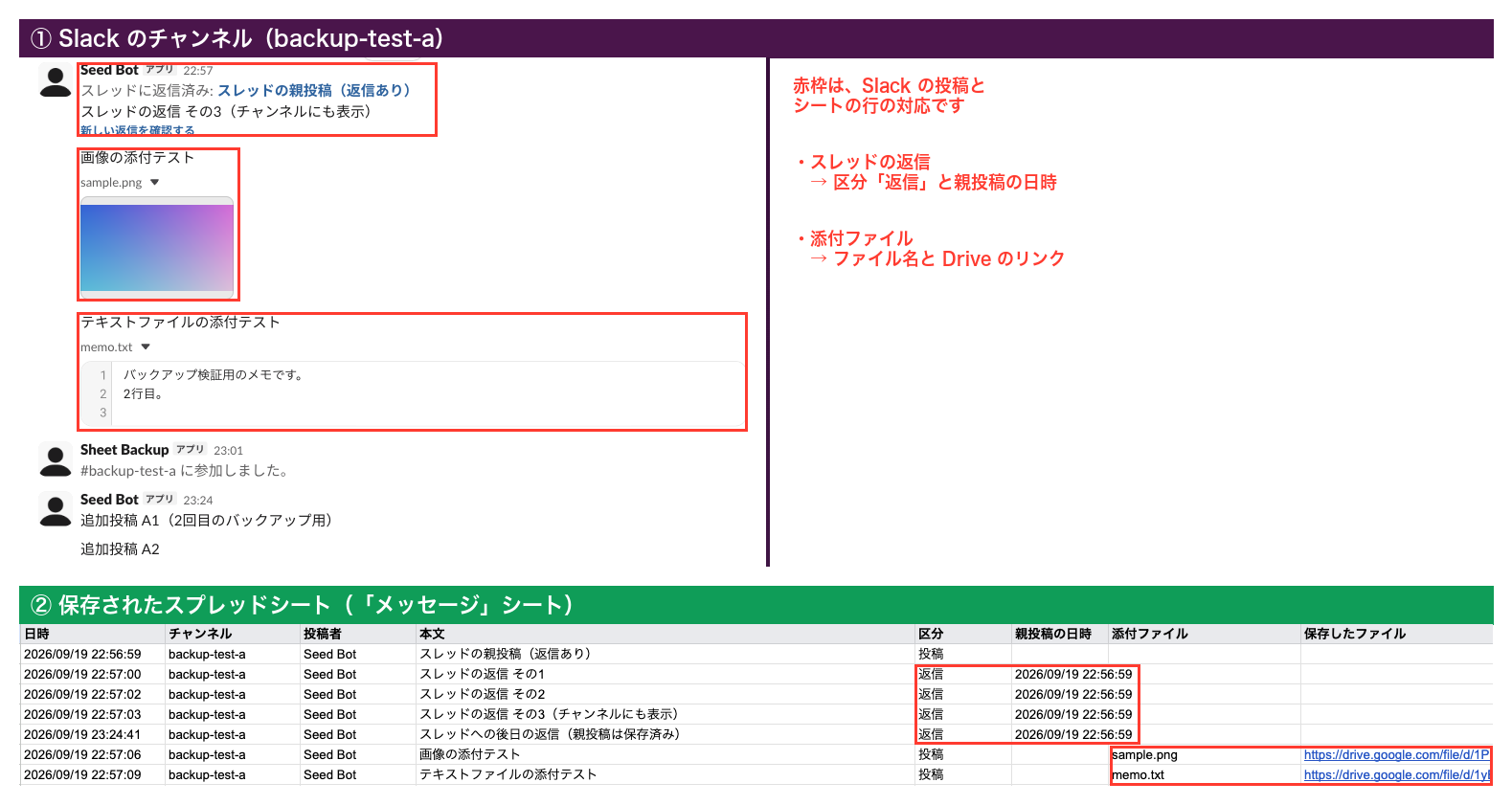The image size is (1512, 805).
Task: Select the cell スレッドの返信 その2
Action: 665,694
